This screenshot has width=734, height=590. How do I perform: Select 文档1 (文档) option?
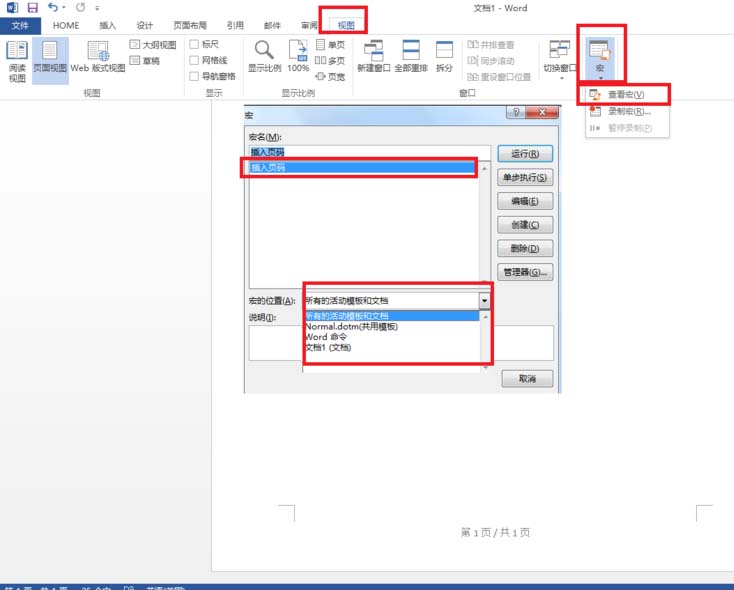pyautogui.click(x=392, y=347)
